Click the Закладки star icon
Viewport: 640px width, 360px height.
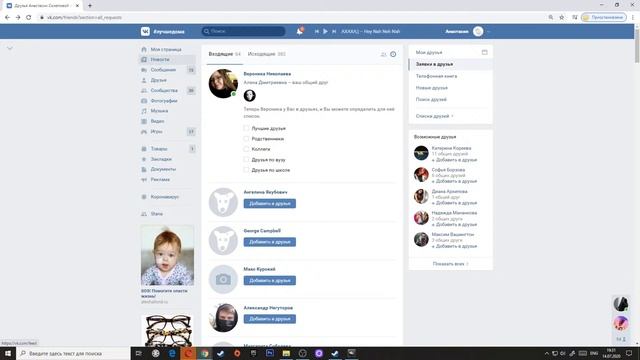click(x=144, y=159)
